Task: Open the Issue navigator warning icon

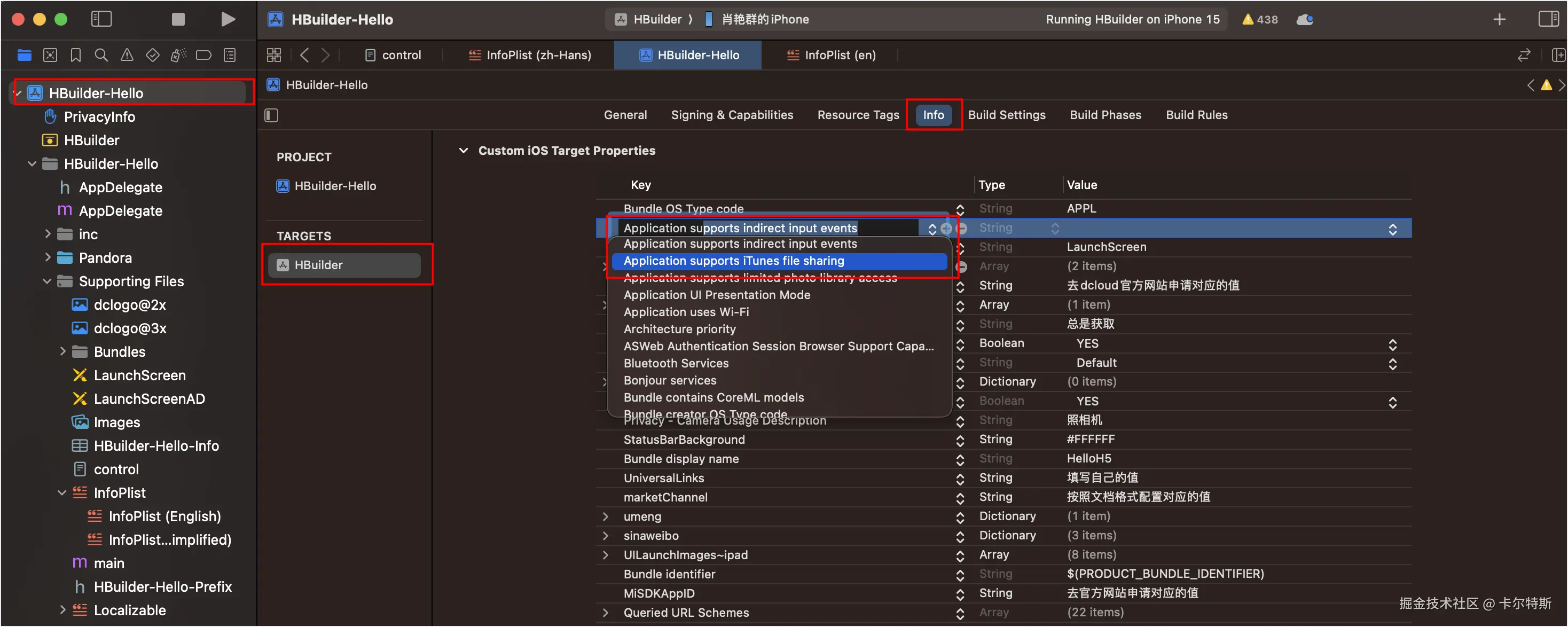Action: tap(127, 56)
